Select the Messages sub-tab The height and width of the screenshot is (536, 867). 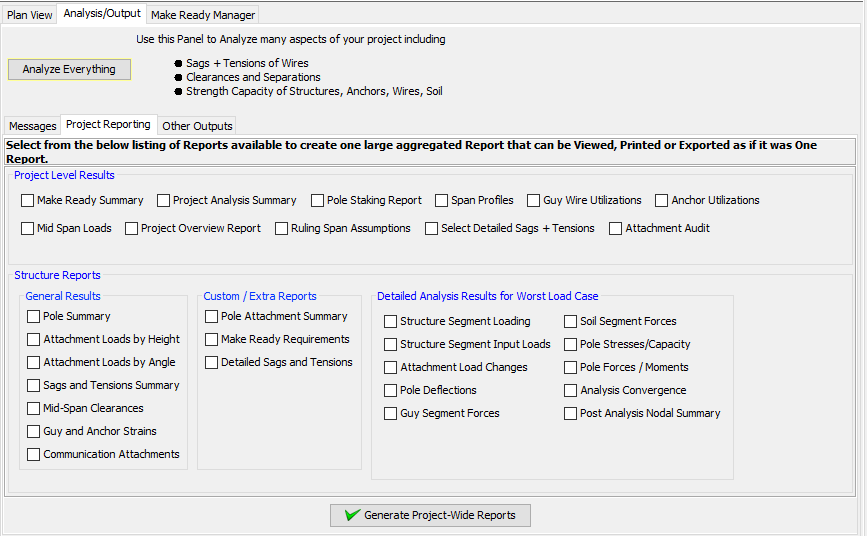pyautogui.click(x=33, y=126)
